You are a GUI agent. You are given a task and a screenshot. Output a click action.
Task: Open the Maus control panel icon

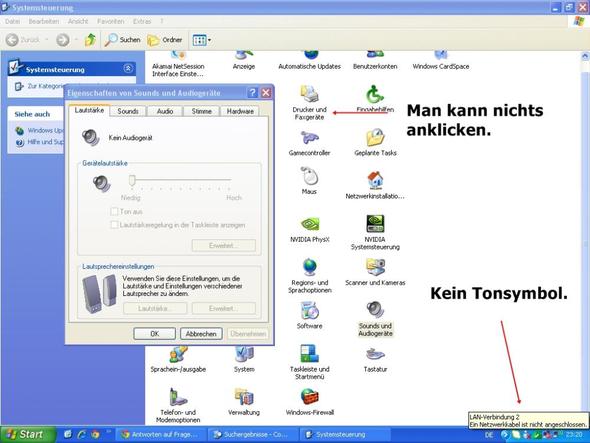coord(309,181)
